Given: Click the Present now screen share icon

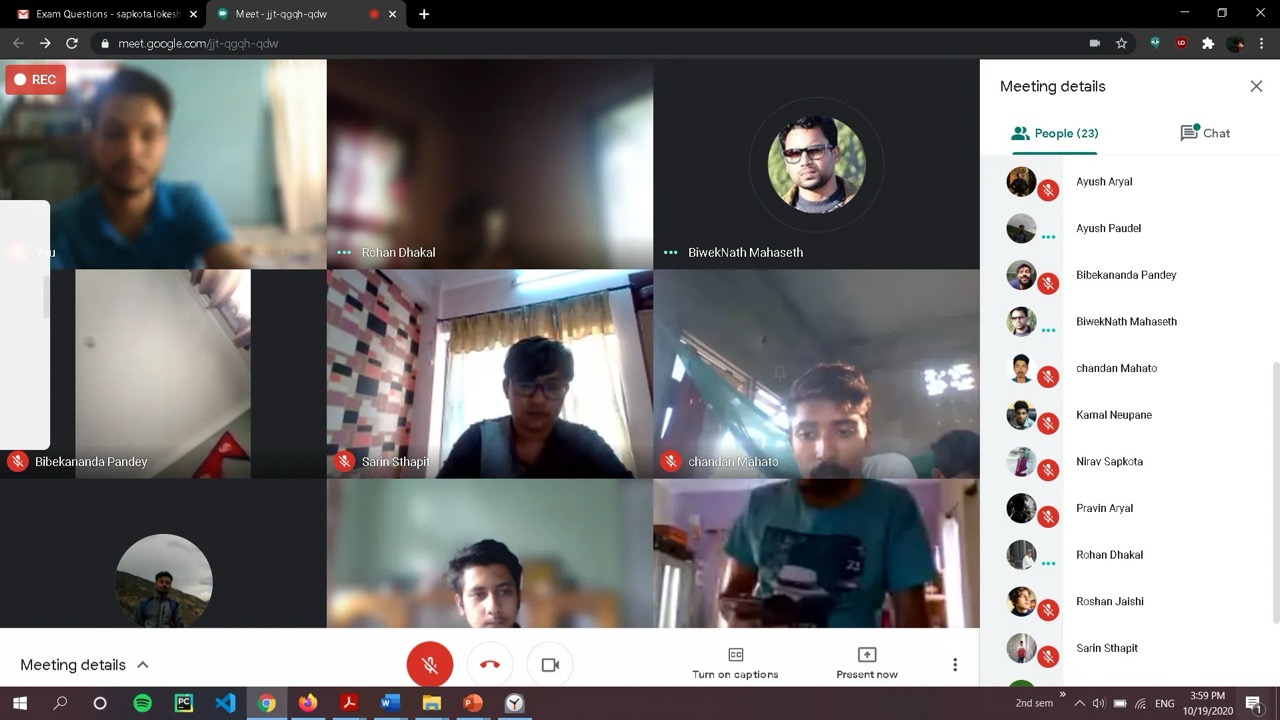Looking at the screenshot, I should point(867,655).
